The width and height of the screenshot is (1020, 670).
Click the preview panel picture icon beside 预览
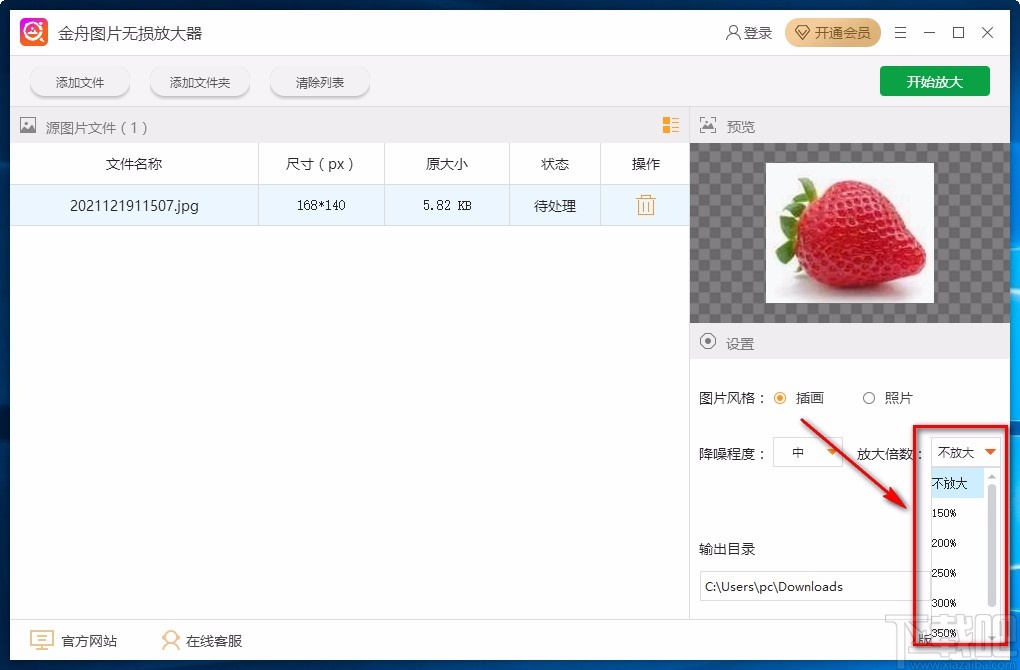click(708, 126)
